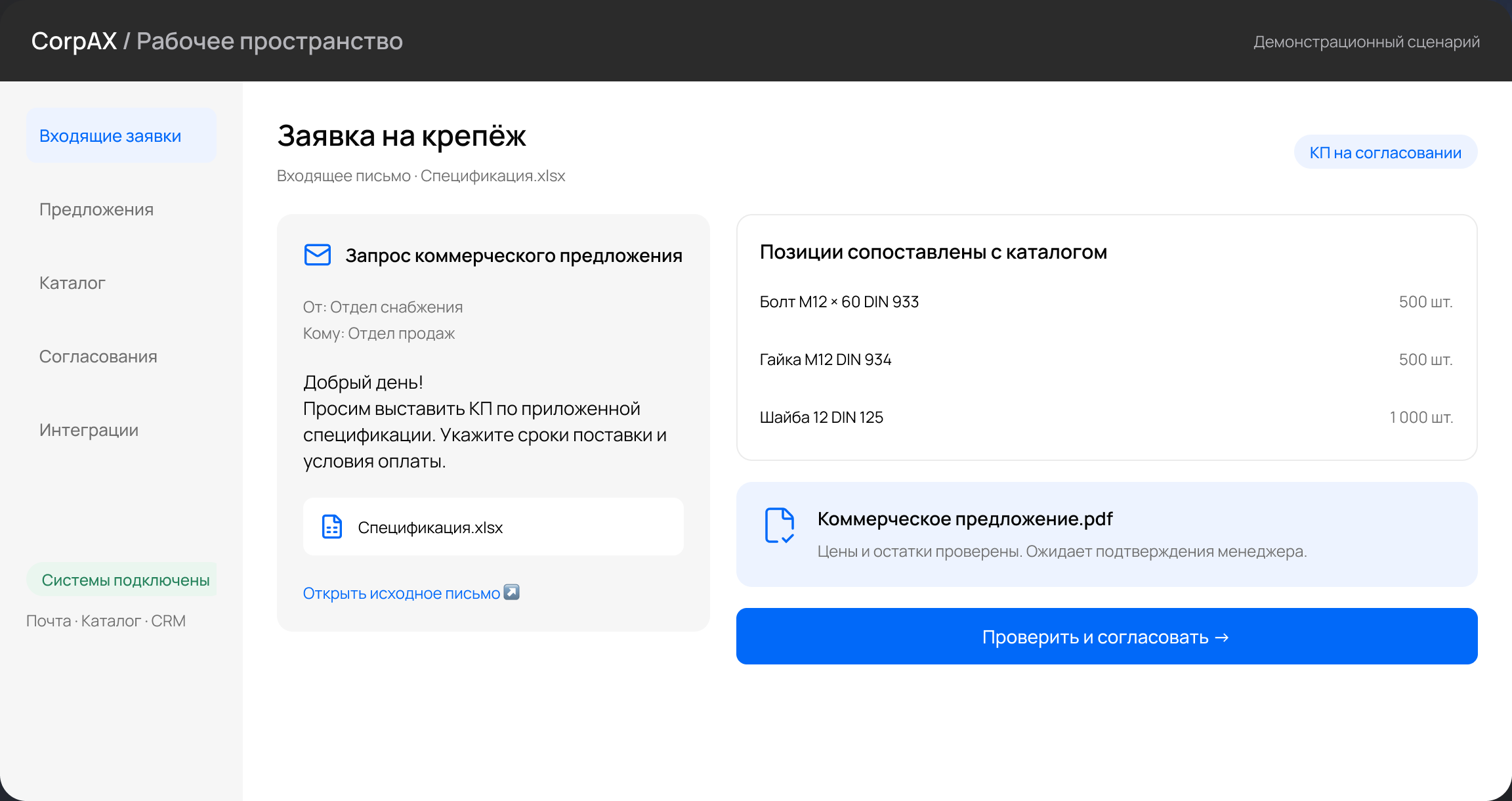This screenshot has height=801, width=1512.
Task: Open the Интеграции sidebar item
Action: [x=89, y=429]
